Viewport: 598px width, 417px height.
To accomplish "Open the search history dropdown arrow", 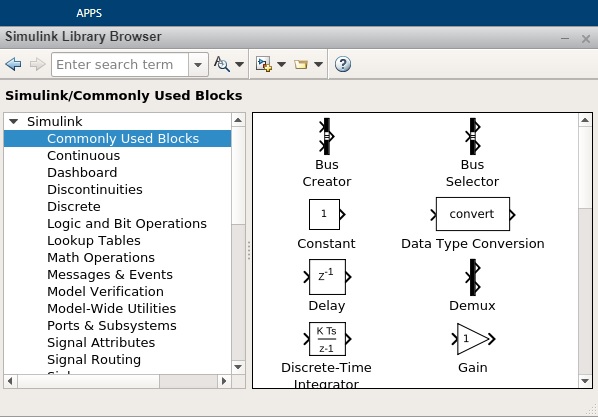I will point(198,64).
